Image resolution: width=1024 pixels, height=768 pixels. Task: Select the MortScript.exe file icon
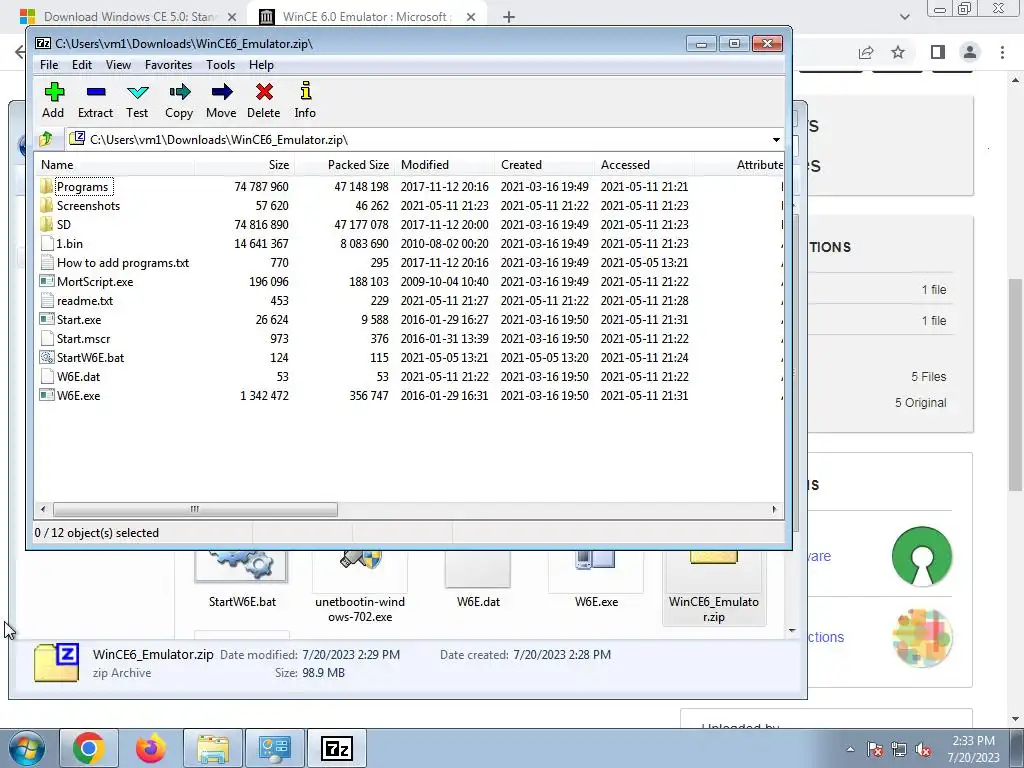(x=46, y=281)
